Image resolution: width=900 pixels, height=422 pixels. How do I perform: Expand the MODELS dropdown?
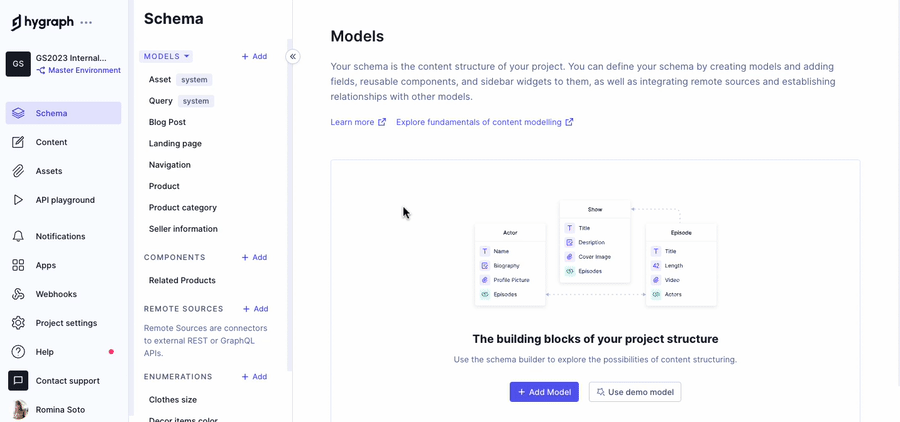click(166, 56)
